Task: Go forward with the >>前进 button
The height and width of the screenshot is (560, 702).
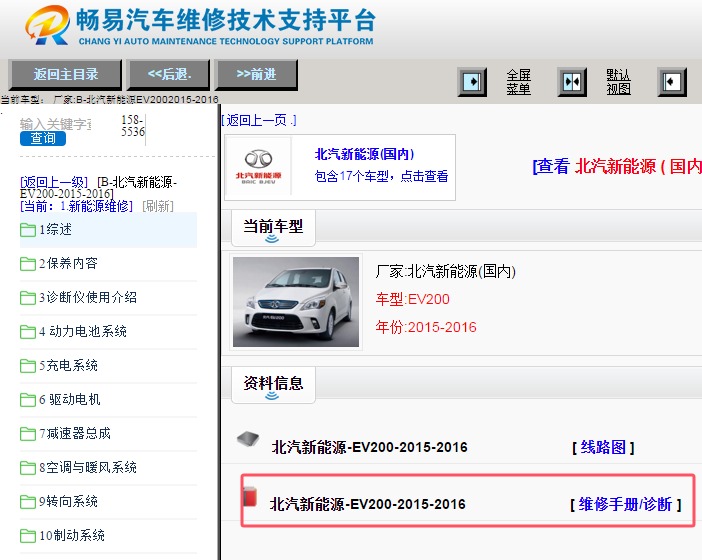Action: pyautogui.click(x=256, y=74)
